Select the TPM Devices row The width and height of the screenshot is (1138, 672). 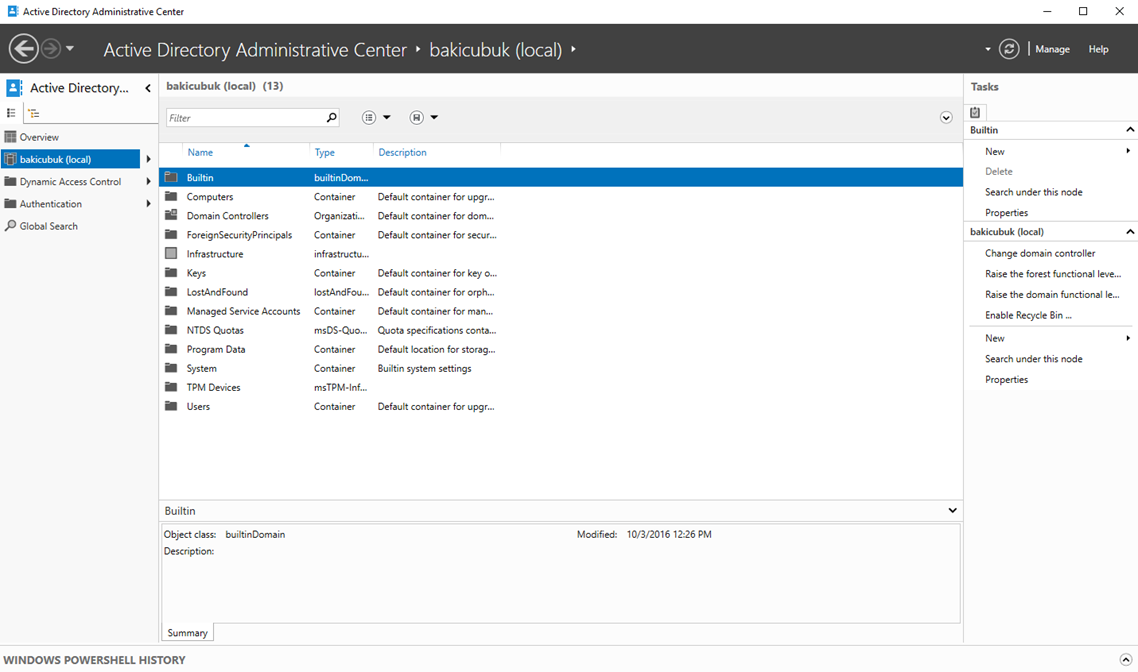coord(561,388)
